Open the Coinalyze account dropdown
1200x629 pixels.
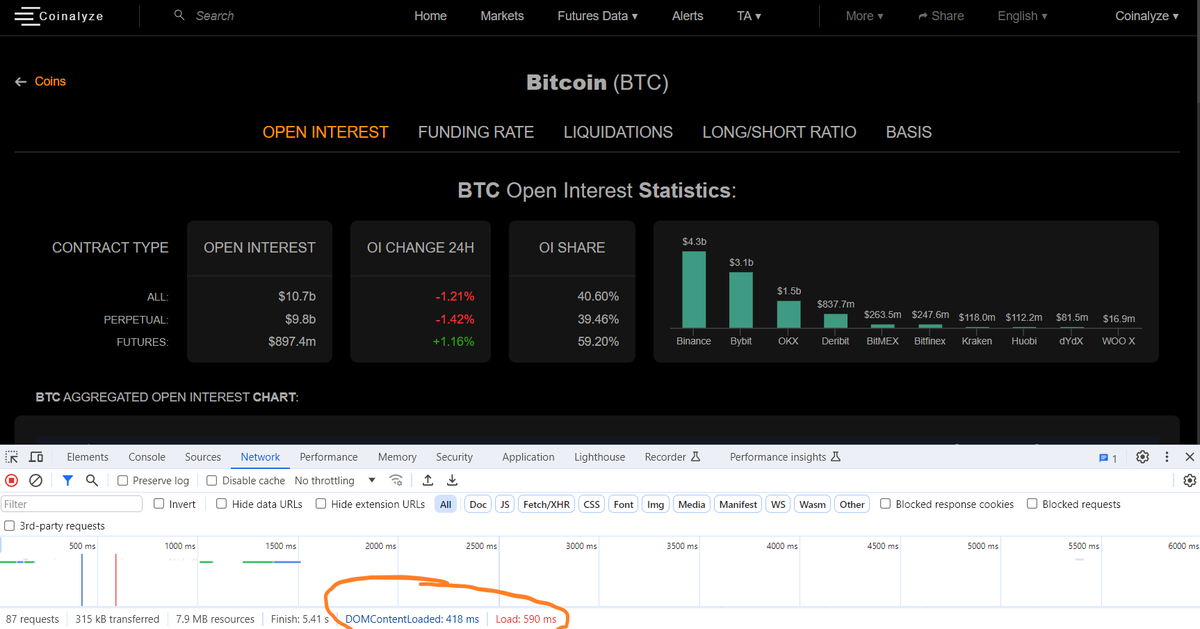(1147, 16)
